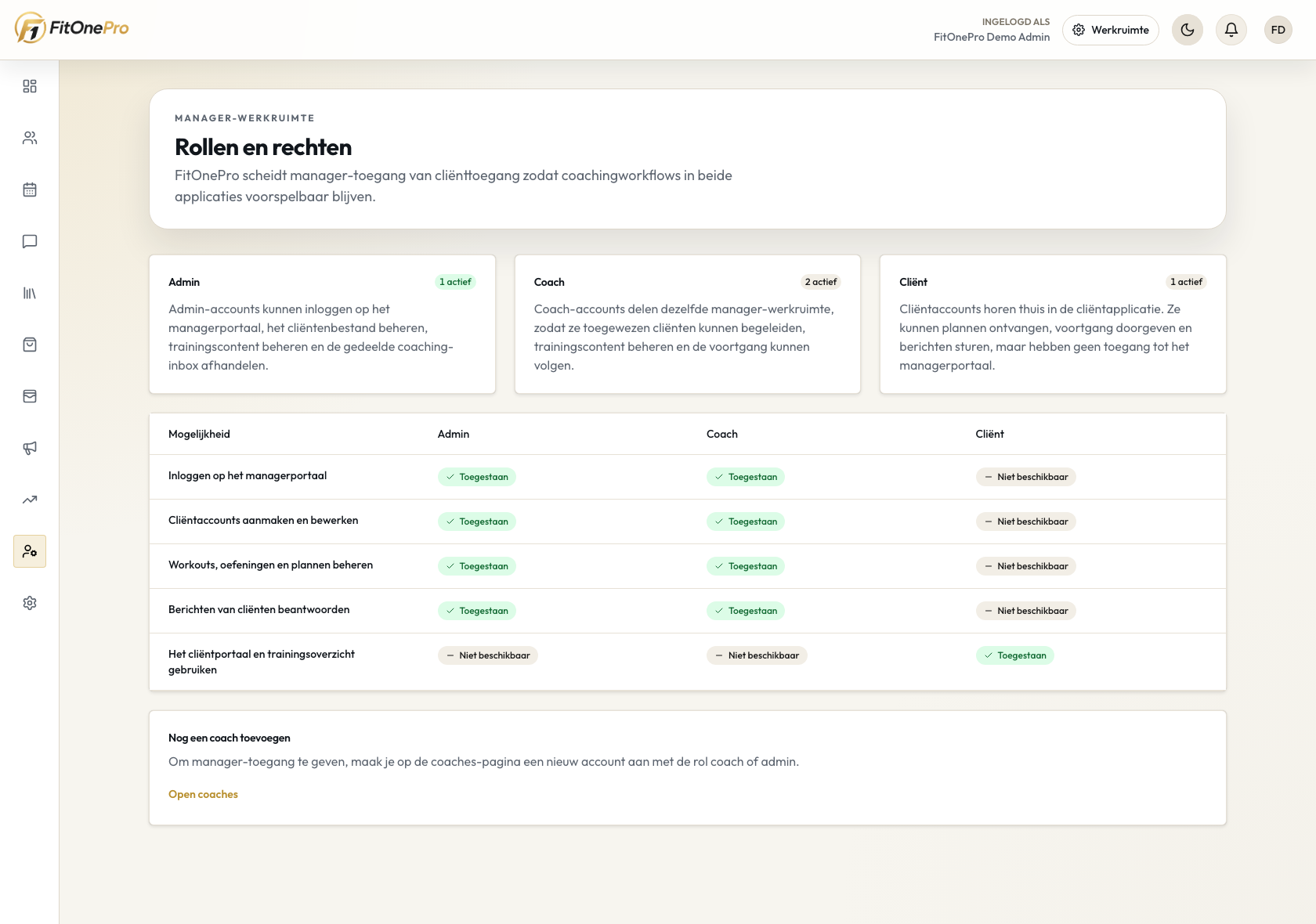
Task: Click Coach Toegestaan badge for Berichten row
Action: pos(746,611)
